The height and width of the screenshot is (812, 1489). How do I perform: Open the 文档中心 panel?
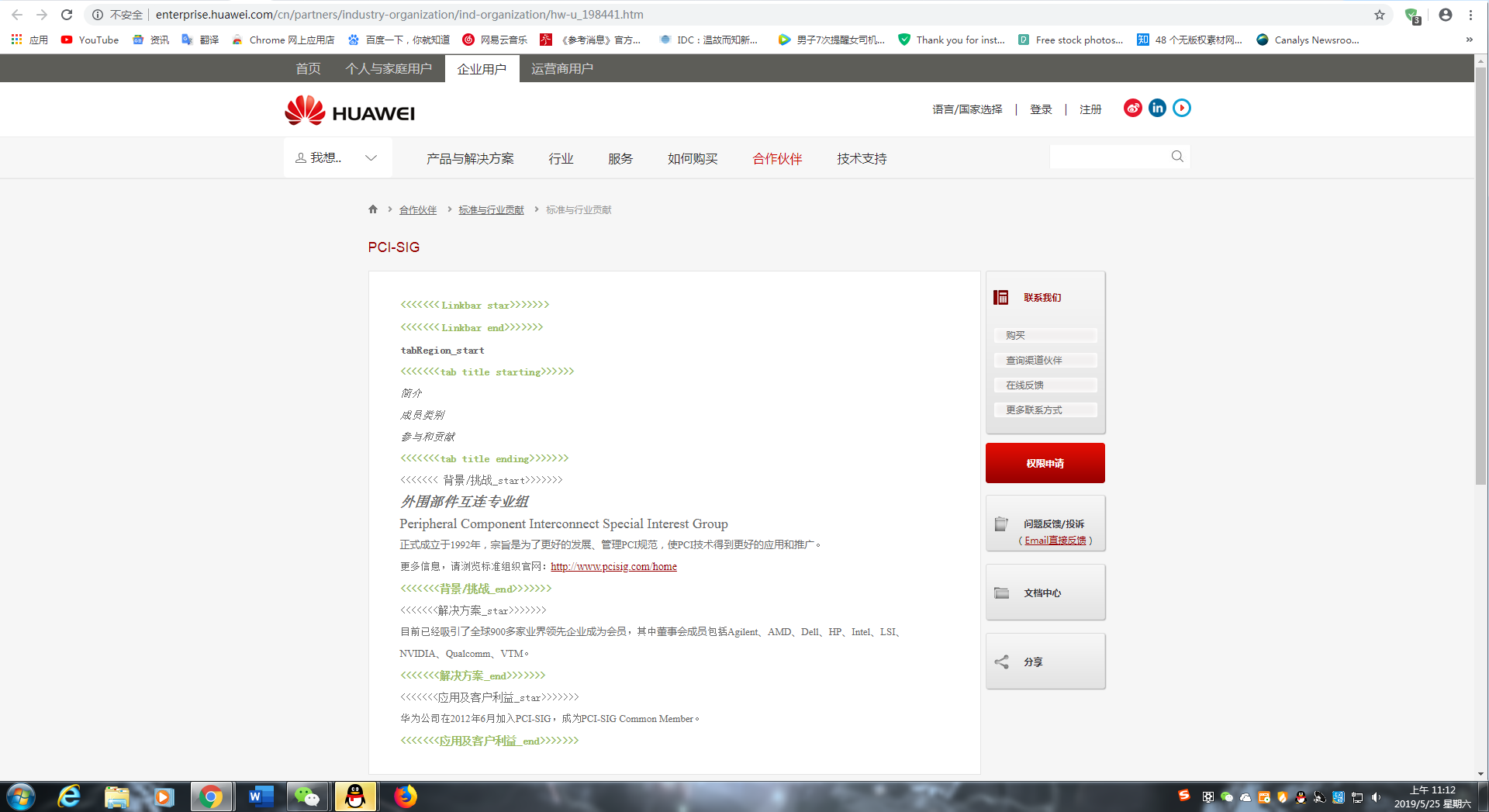tap(1045, 593)
